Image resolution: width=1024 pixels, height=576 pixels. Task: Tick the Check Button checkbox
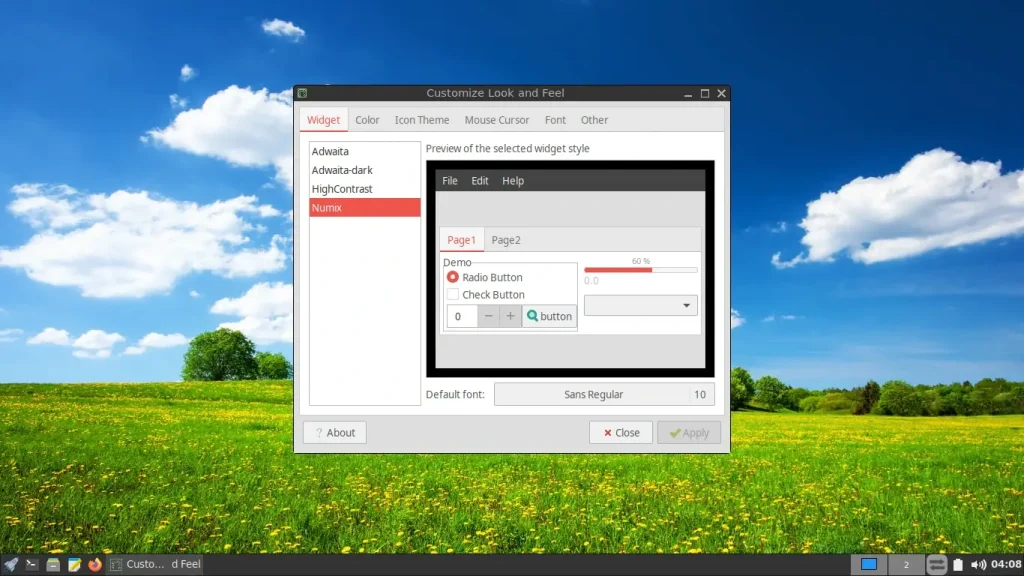[x=486, y=295]
